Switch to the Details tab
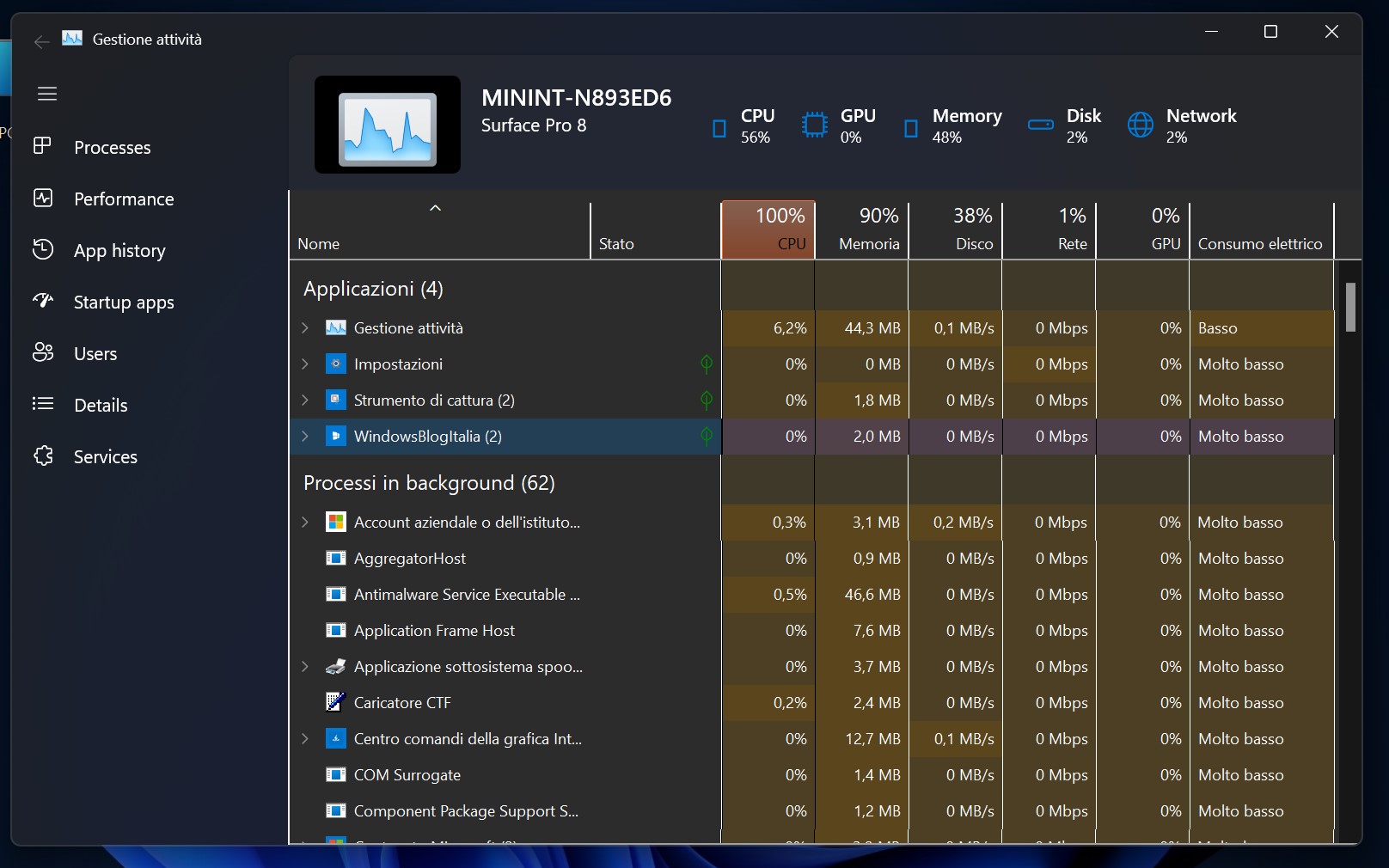The height and width of the screenshot is (868, 1389). tap(101, 406)
